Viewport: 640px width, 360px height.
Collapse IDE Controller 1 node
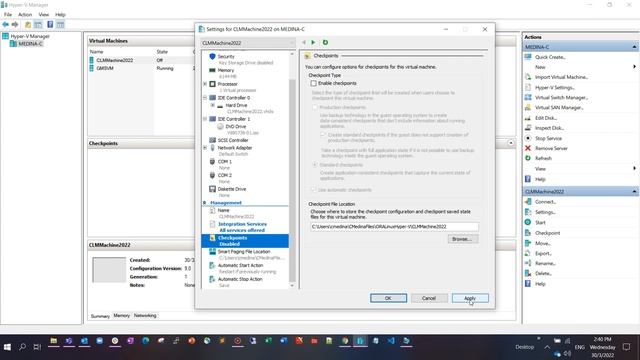click(x=205, y=119)
